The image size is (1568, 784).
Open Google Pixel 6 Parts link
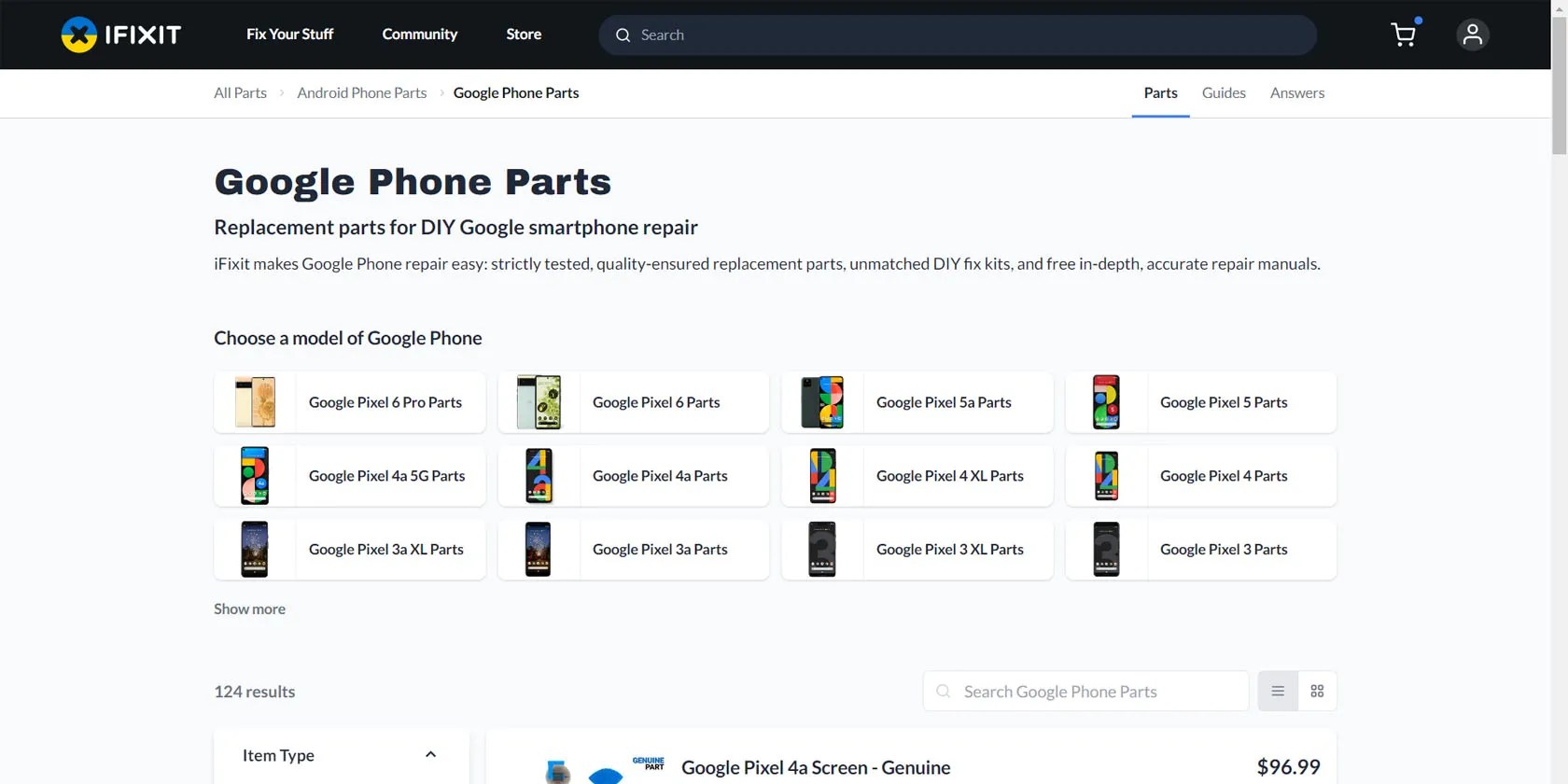tap(656, 402)
